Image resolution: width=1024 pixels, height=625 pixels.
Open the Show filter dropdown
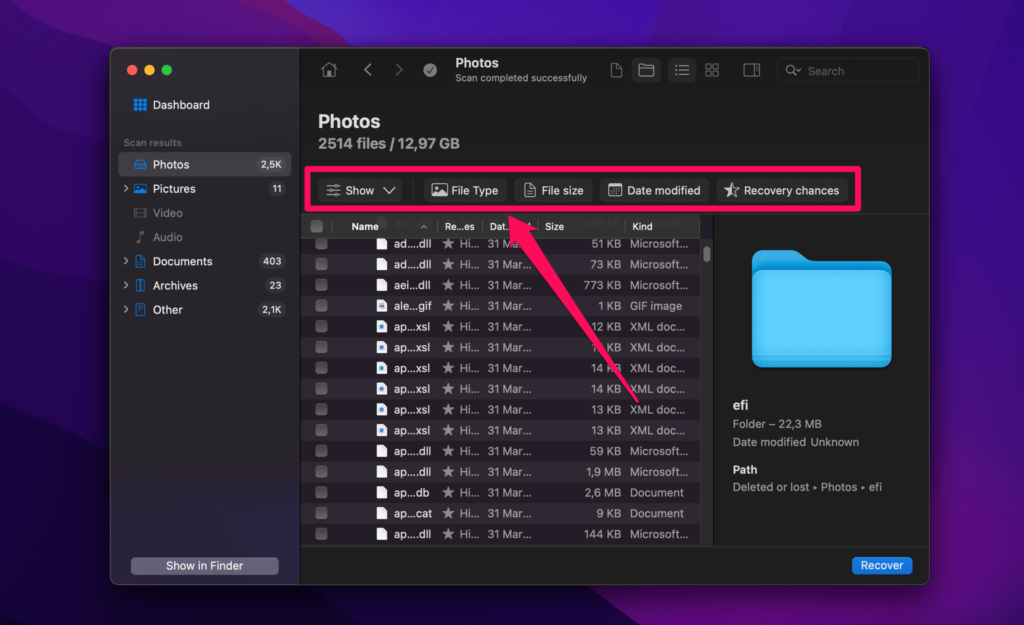point(361,190)
